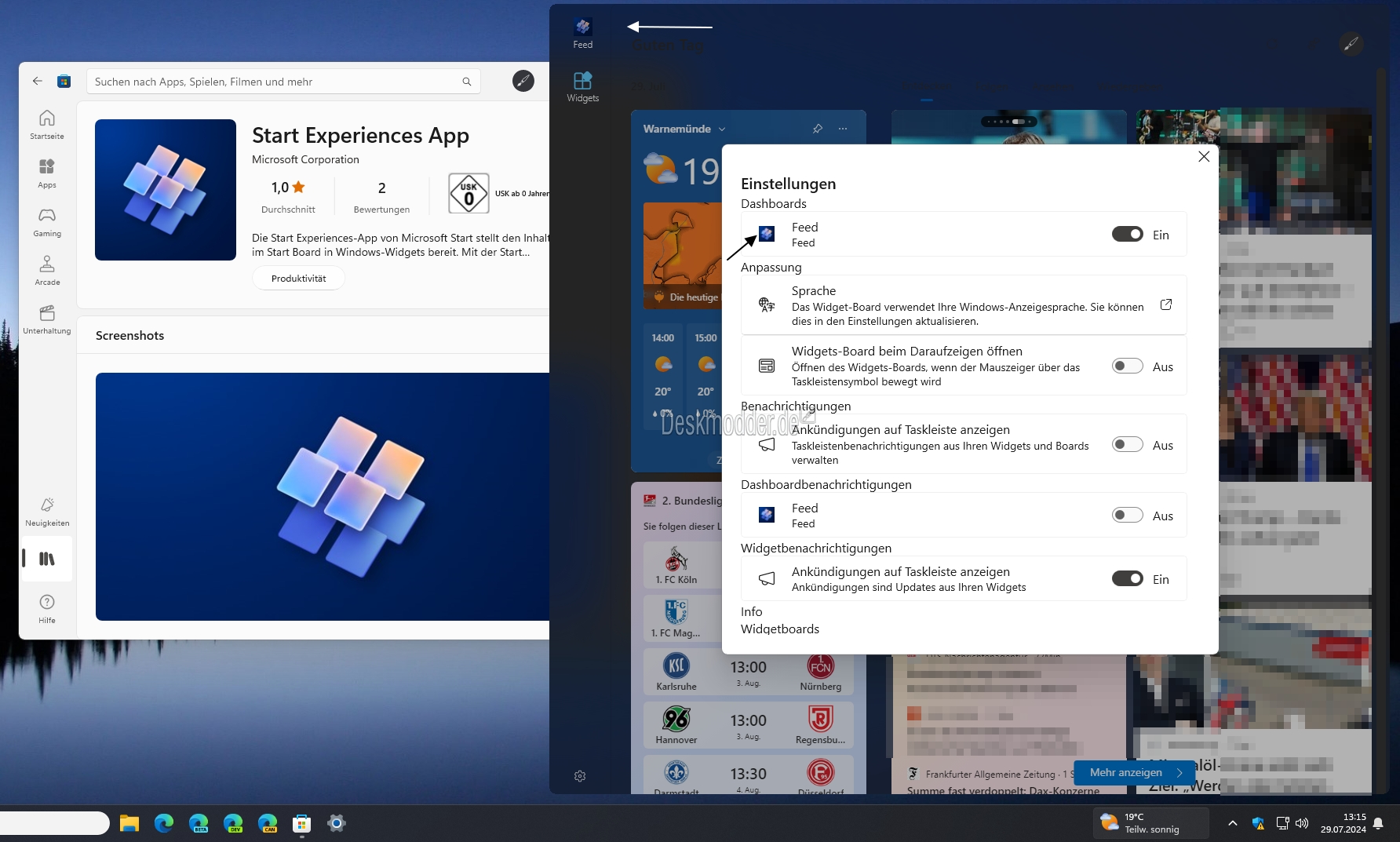Open Sprache settings external link icon
Viewport: 1400px width, 842px height.
click(1166, 304)
